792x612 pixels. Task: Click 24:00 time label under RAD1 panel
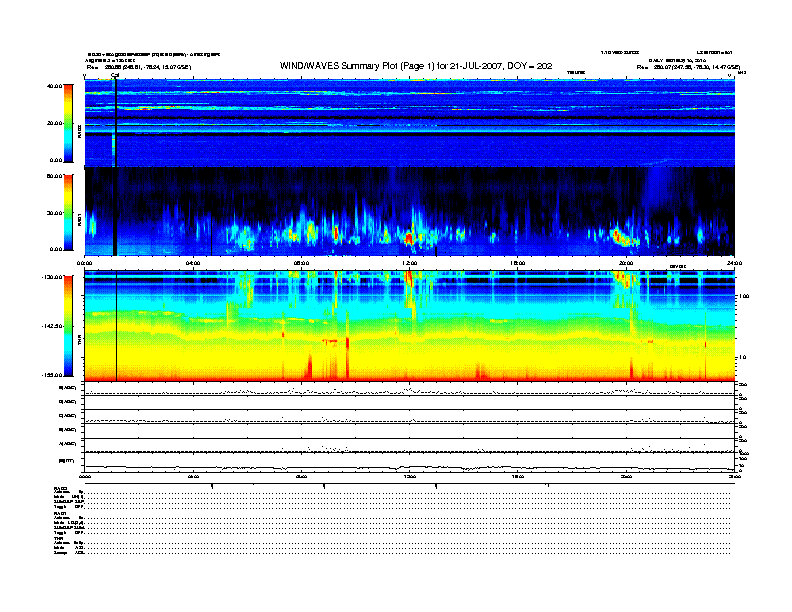pyautogui.click(x=734, y=263)
